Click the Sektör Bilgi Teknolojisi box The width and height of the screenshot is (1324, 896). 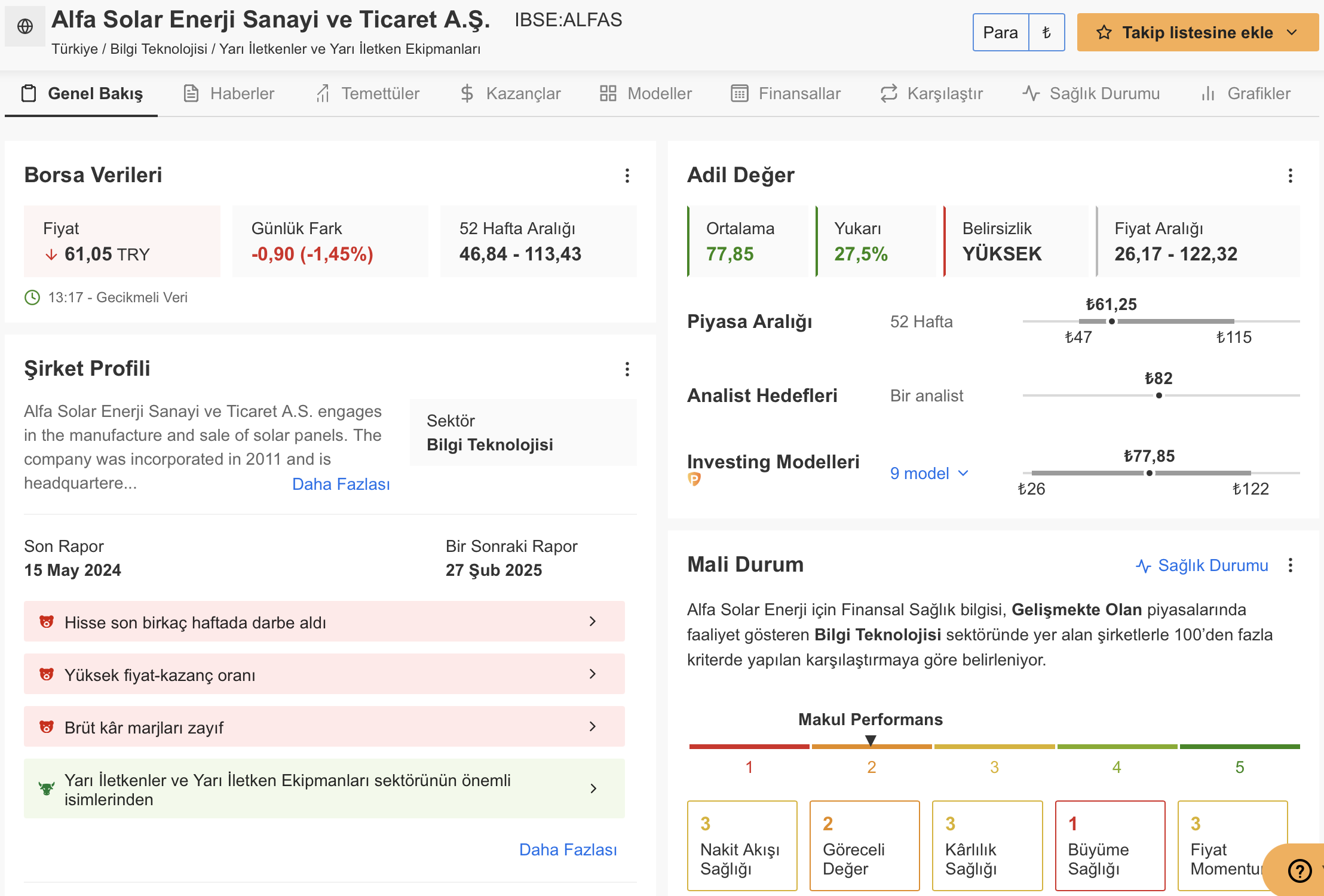click(523, 432)
